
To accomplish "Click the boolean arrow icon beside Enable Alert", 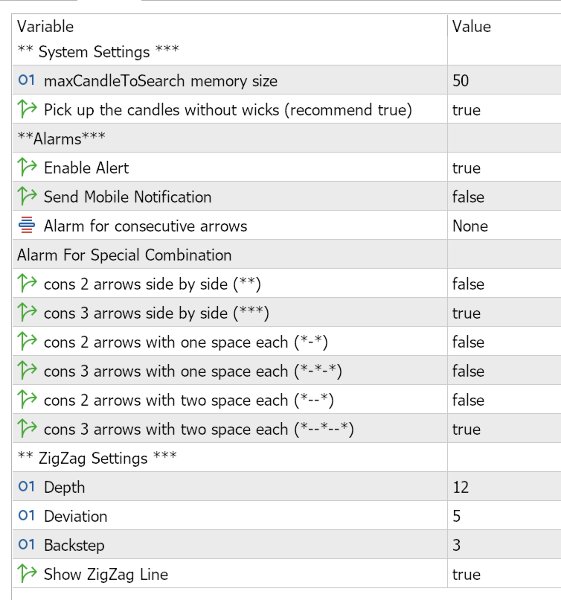I will 27,167.
